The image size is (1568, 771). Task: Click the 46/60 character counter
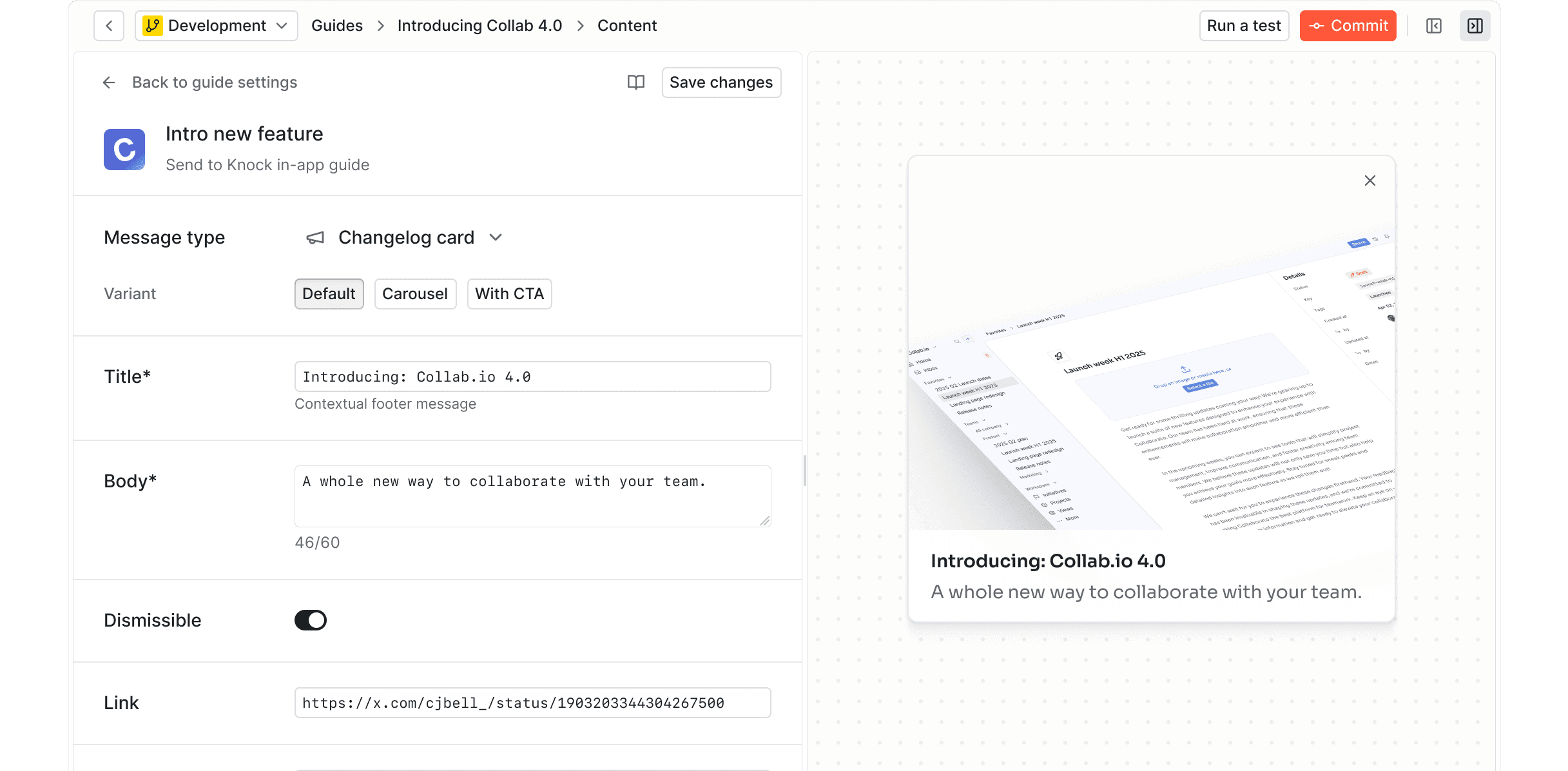[317, 543]
